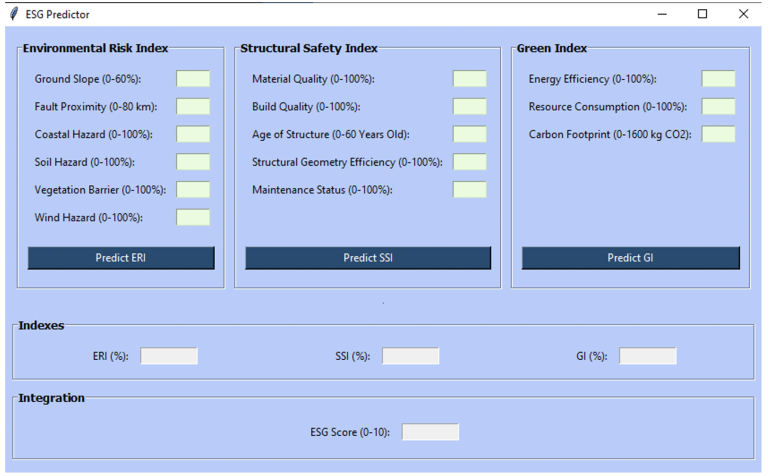Run the Predict GI button
Viewport: 768px width, 476px height.
(630, 258)
